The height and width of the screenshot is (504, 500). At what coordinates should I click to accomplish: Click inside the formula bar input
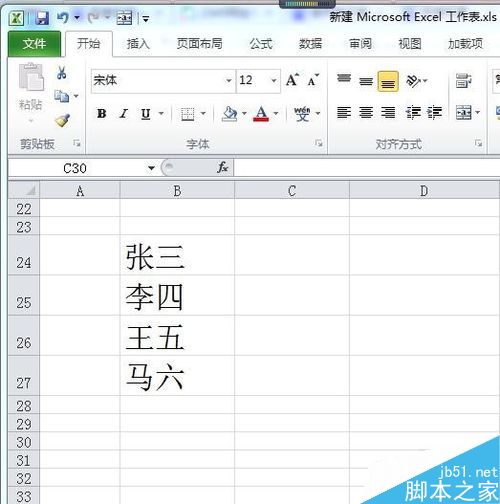point(367,168)
